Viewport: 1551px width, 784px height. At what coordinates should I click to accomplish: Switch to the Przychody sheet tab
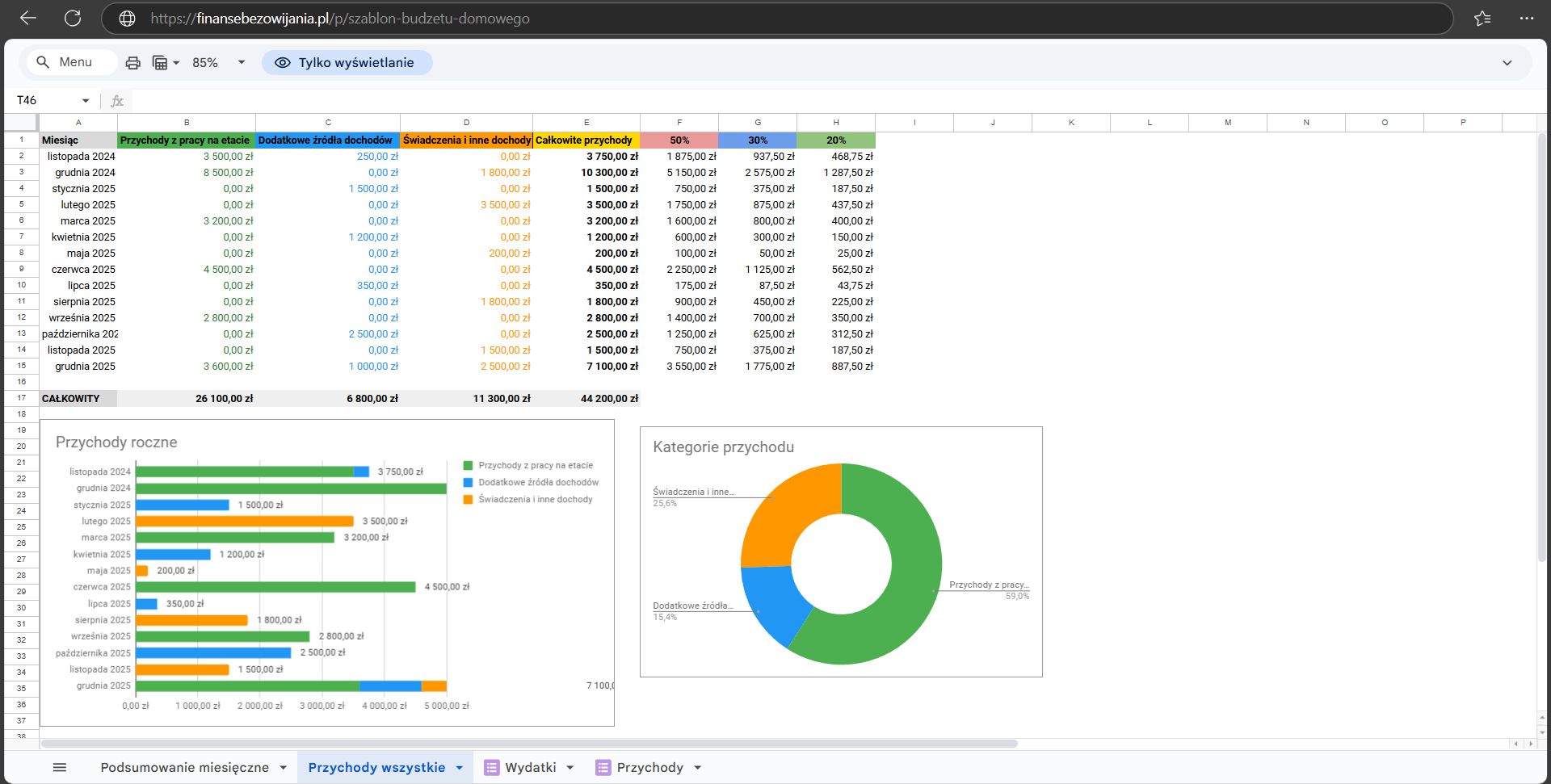point(650,767)
